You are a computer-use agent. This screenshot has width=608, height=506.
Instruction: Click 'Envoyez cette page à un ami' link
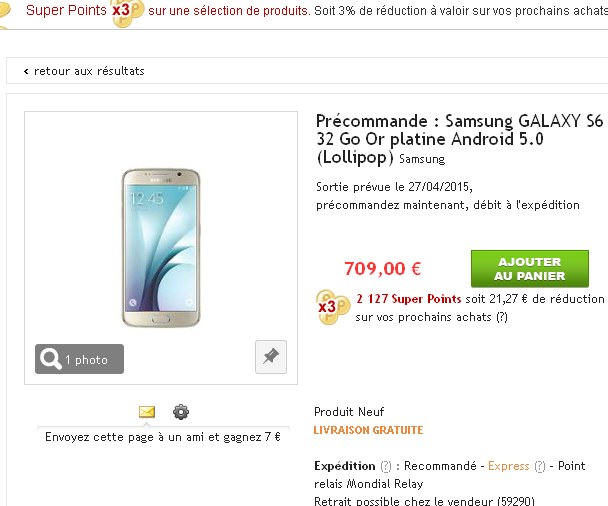click(x=163, y=437)
